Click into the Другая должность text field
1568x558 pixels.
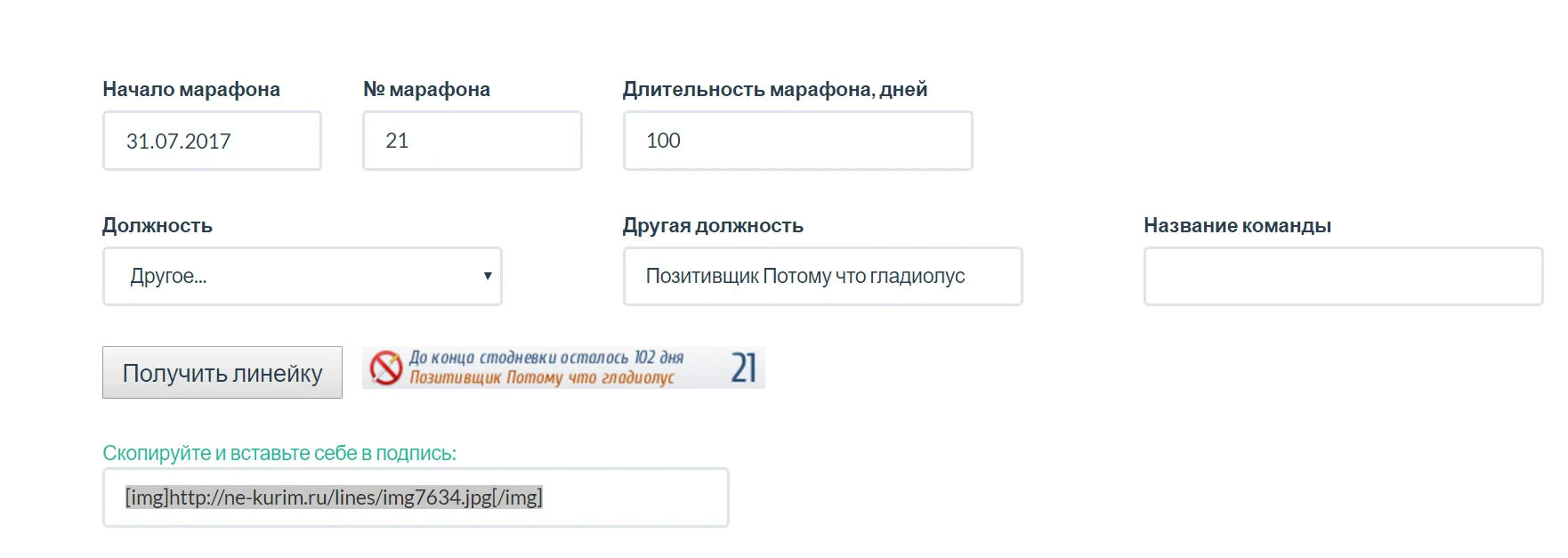pos(822,276)
